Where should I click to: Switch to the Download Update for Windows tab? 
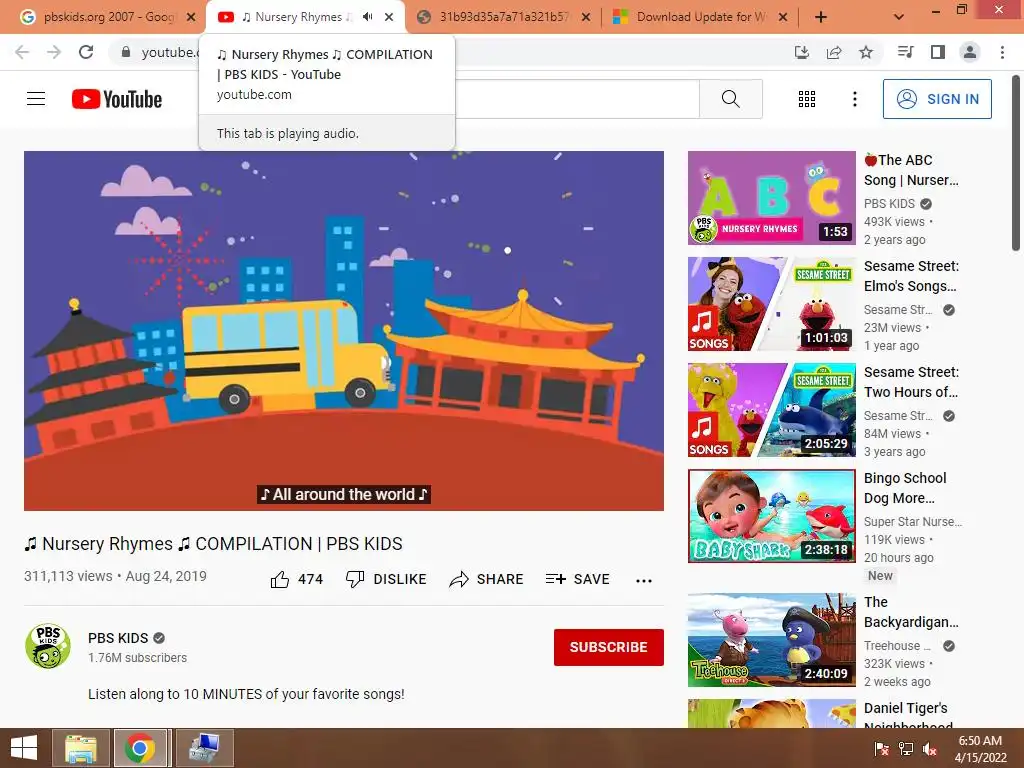click(701, 17)
